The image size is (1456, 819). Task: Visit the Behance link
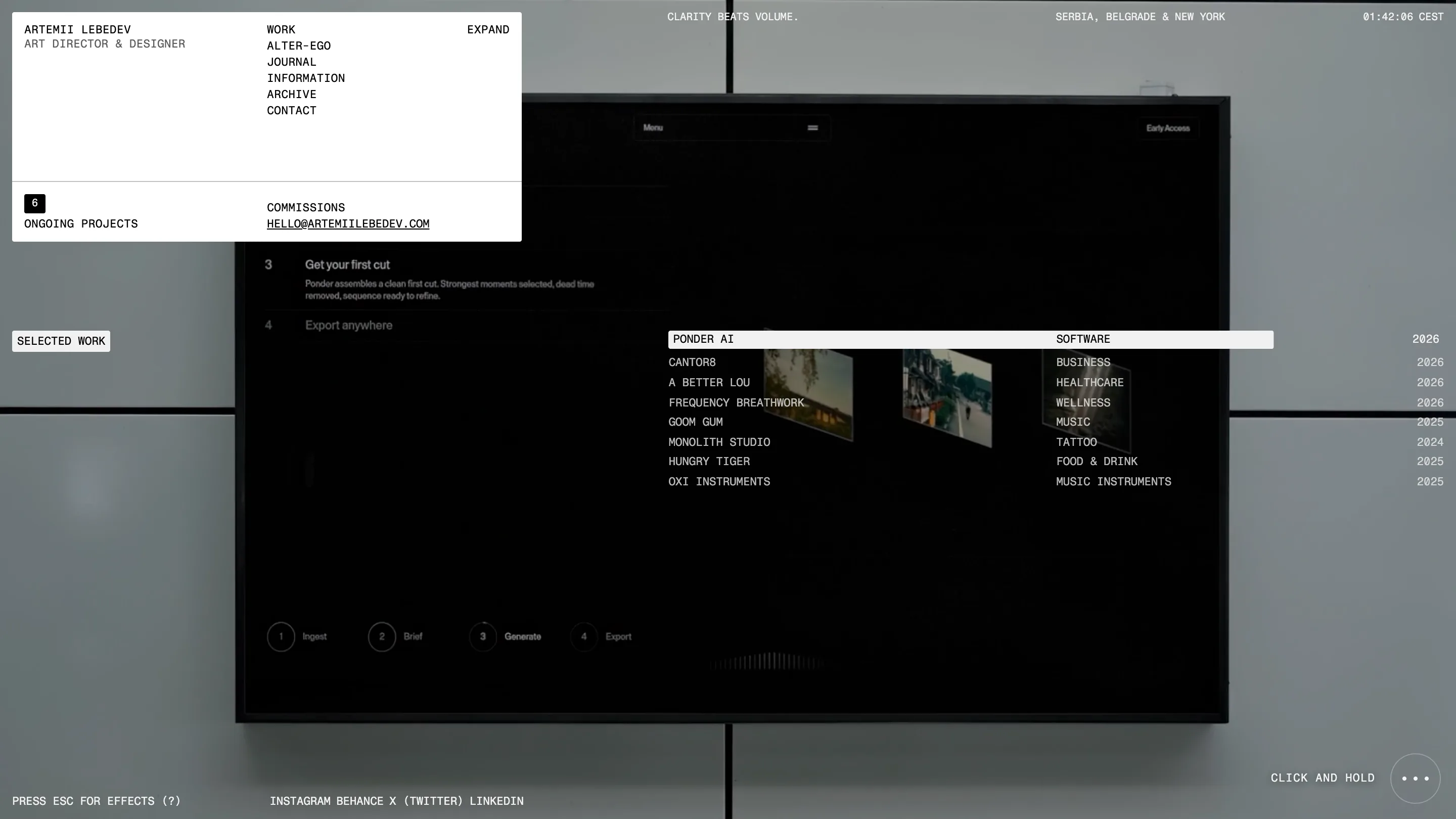click(x=359, y=801)
